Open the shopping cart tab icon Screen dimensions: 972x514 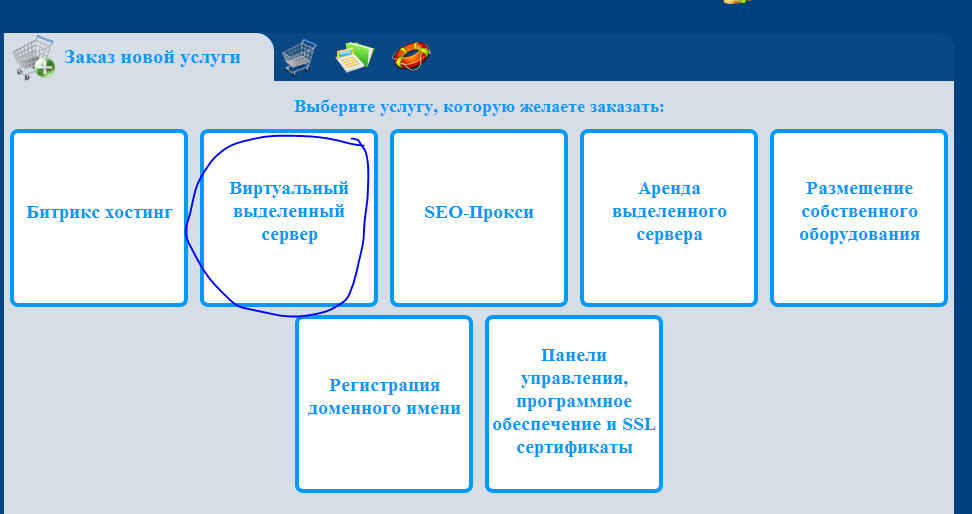299,57
